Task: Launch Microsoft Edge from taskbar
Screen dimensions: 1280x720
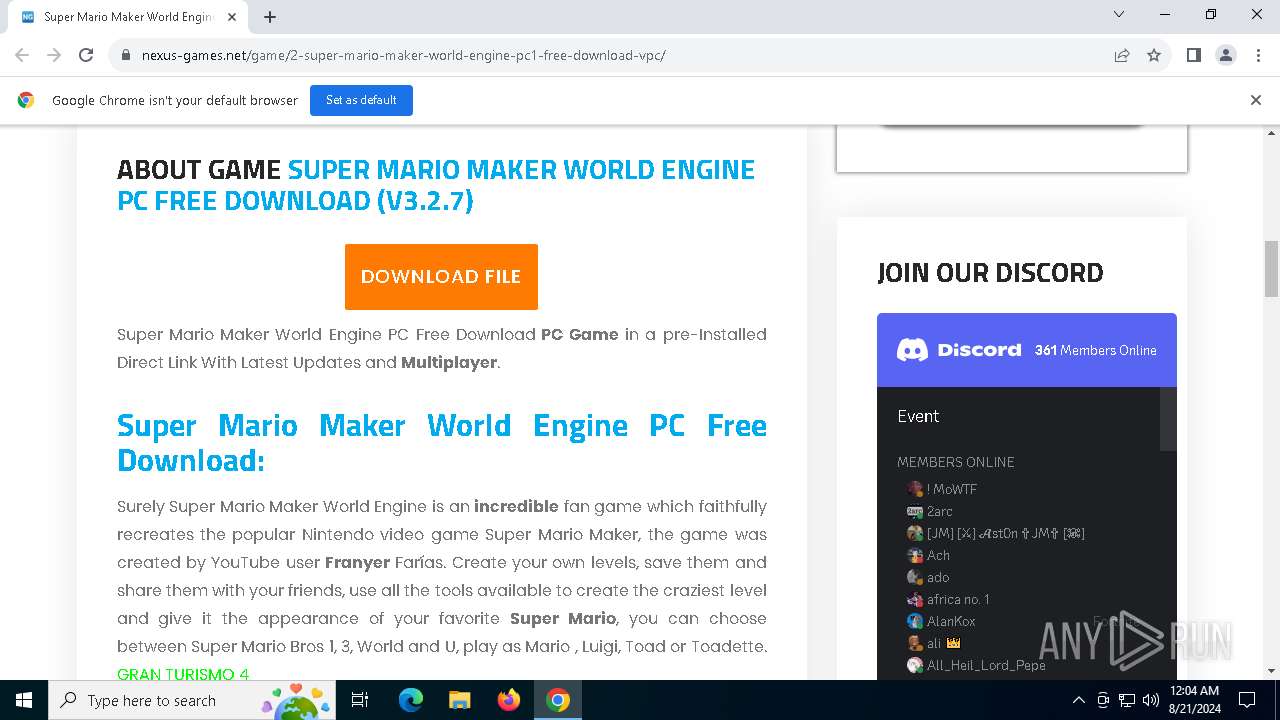Action: pos(411,700)
